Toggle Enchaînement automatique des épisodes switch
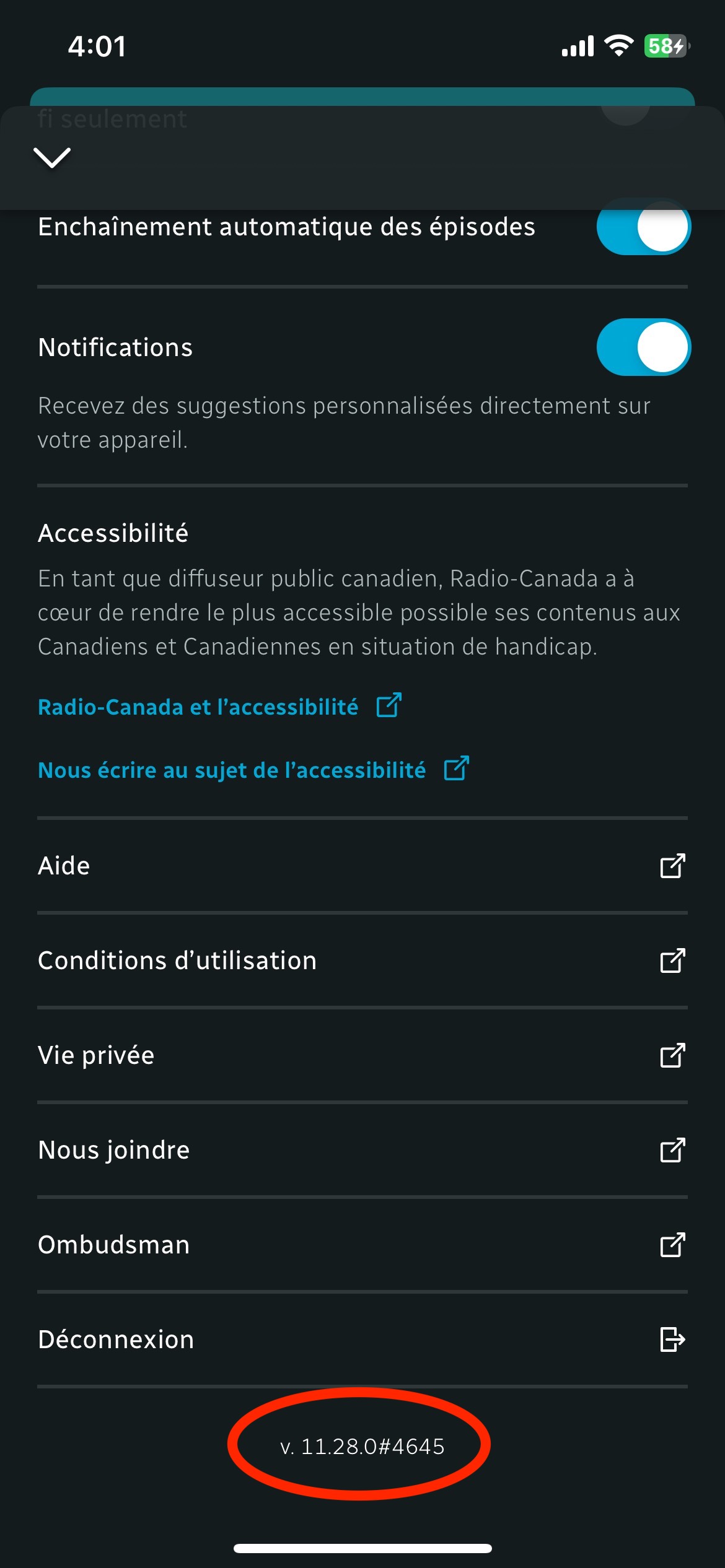 (643, 227)
